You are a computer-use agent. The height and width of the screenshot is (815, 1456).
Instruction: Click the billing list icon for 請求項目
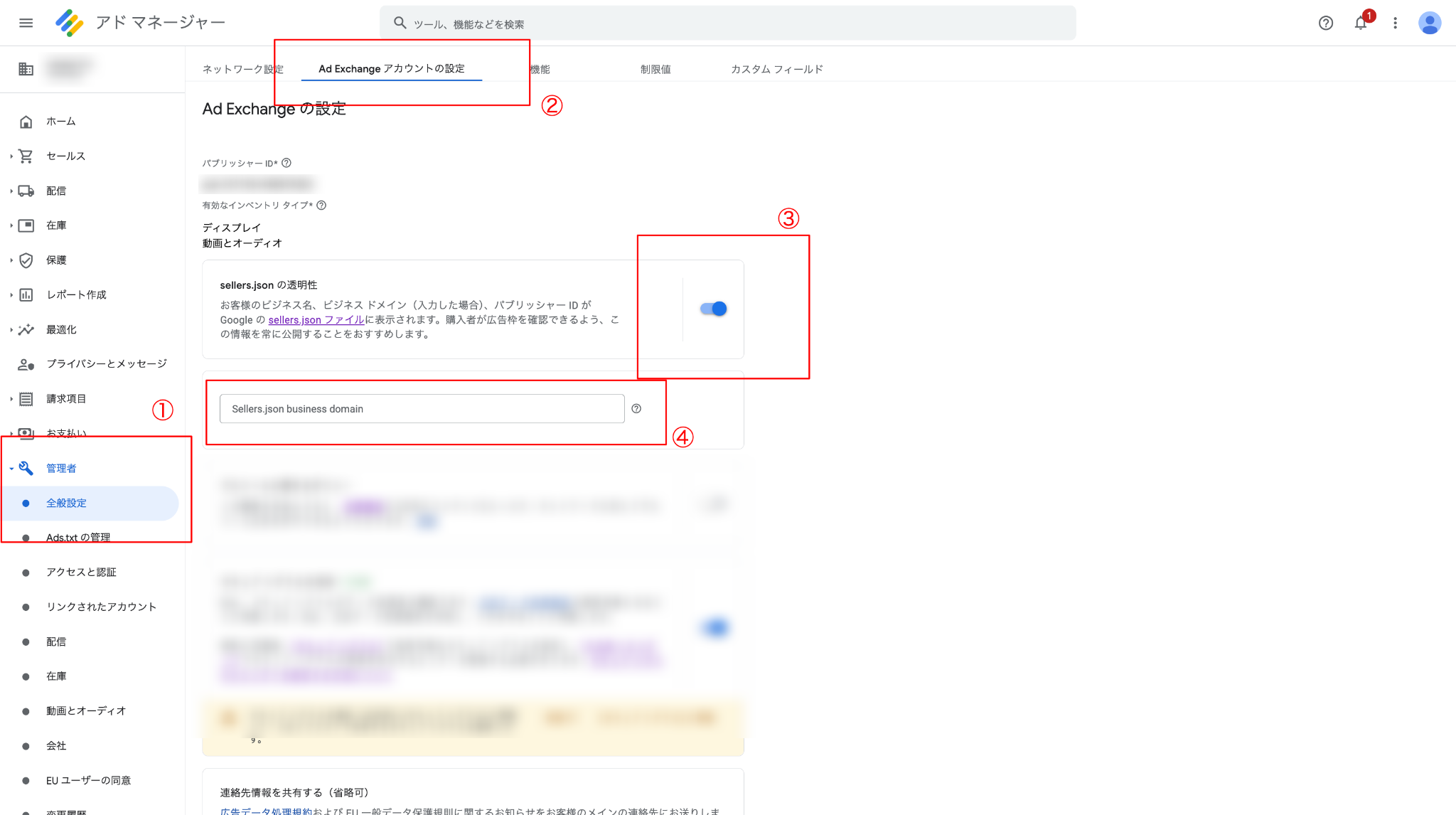(x=26, y=399)
